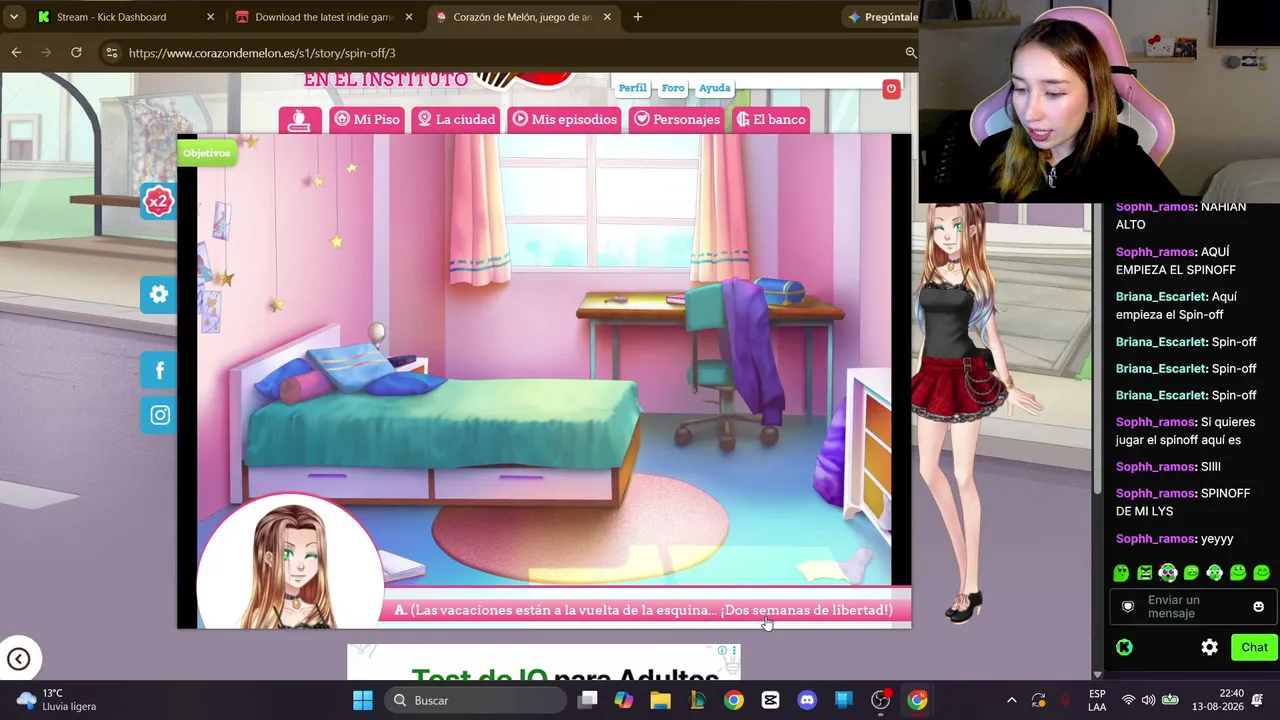Click the address bar URL
This screenshot has height=720, width=1280.
point(262,53)
